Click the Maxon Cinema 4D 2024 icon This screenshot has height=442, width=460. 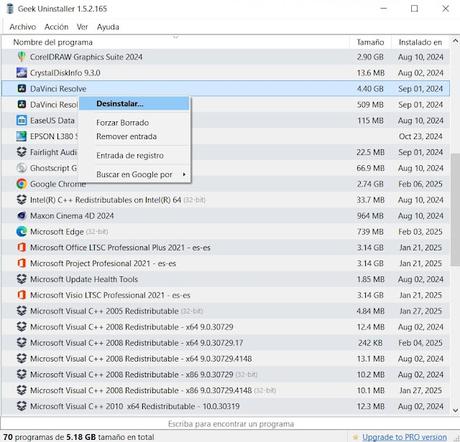point(22,216)
